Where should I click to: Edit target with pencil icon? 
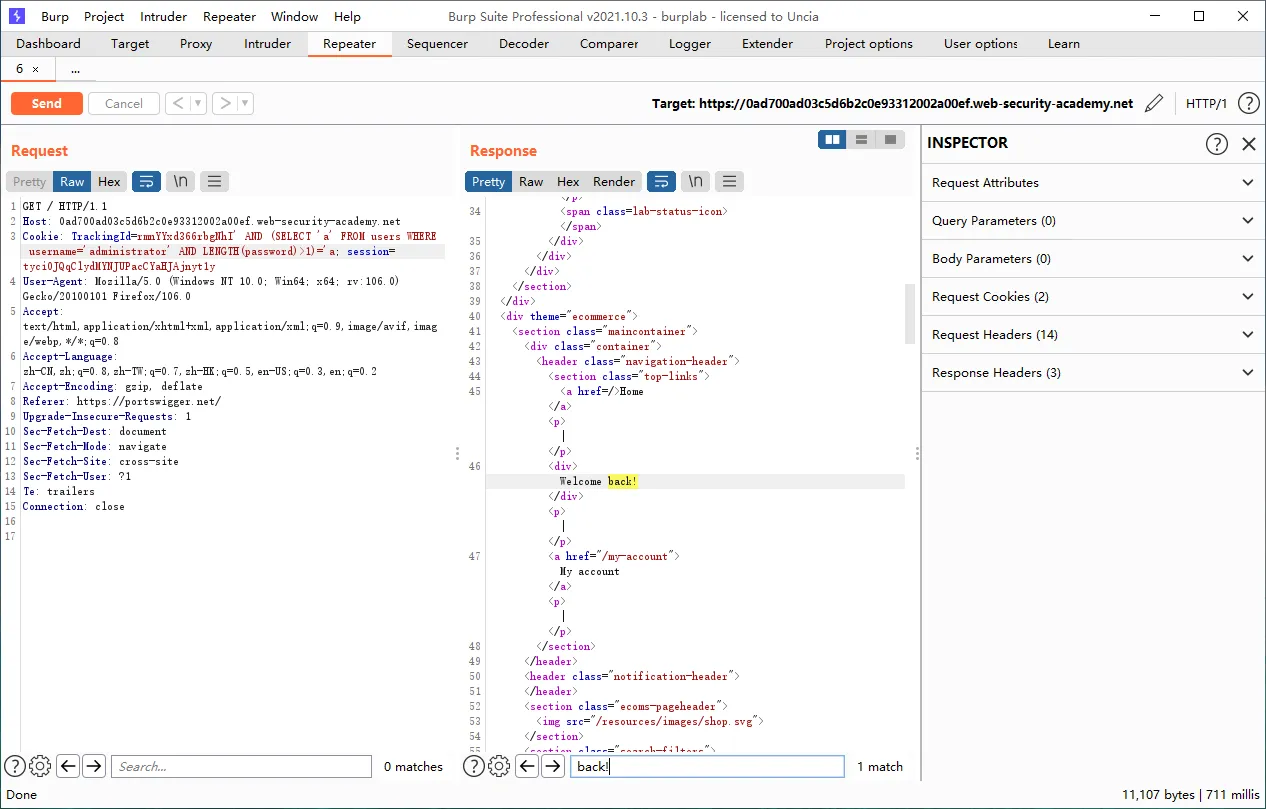pyautogui.click(x=1154, y=103)
